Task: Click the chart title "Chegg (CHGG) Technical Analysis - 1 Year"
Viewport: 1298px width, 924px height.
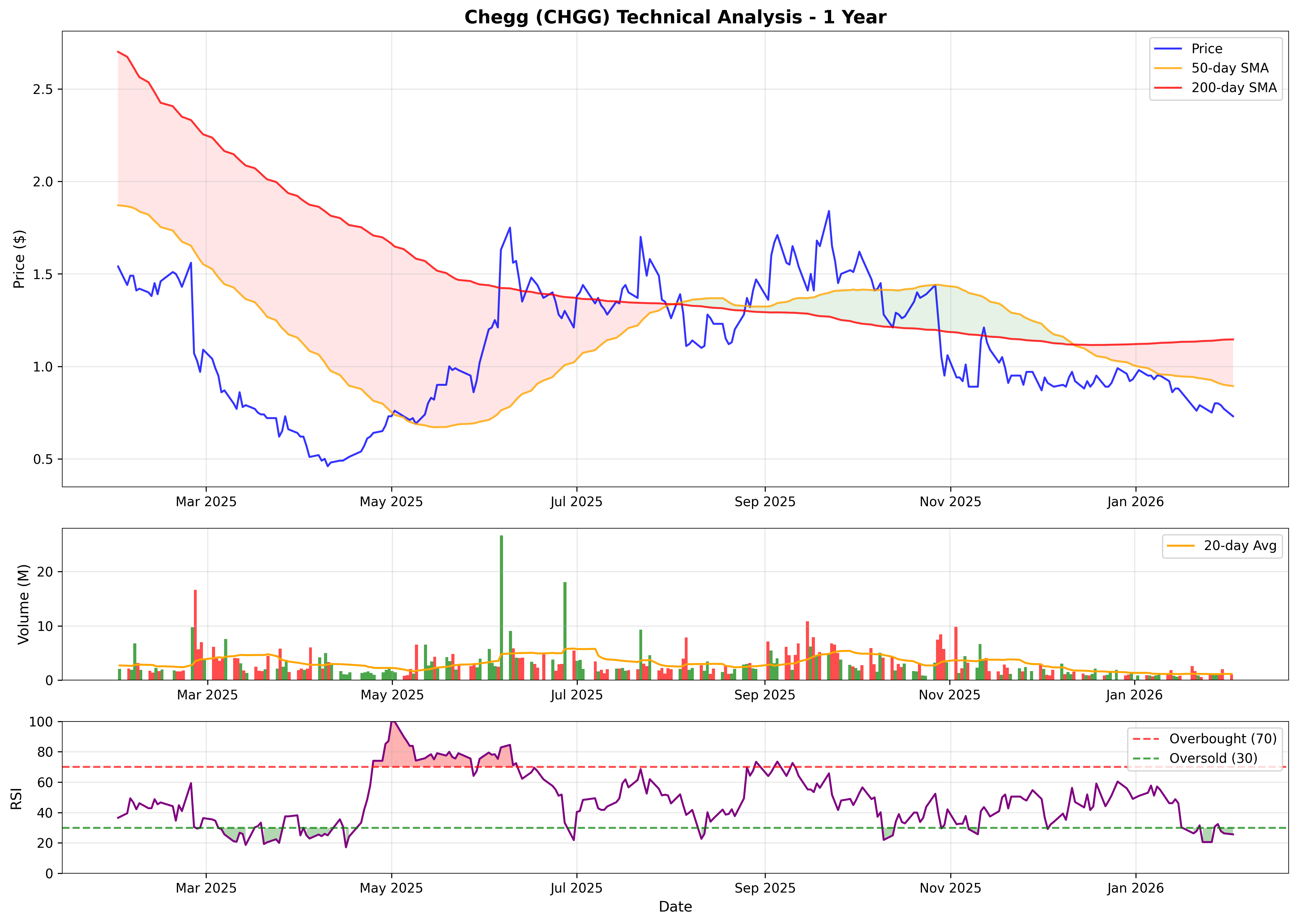Action: (x=675, y=17)
